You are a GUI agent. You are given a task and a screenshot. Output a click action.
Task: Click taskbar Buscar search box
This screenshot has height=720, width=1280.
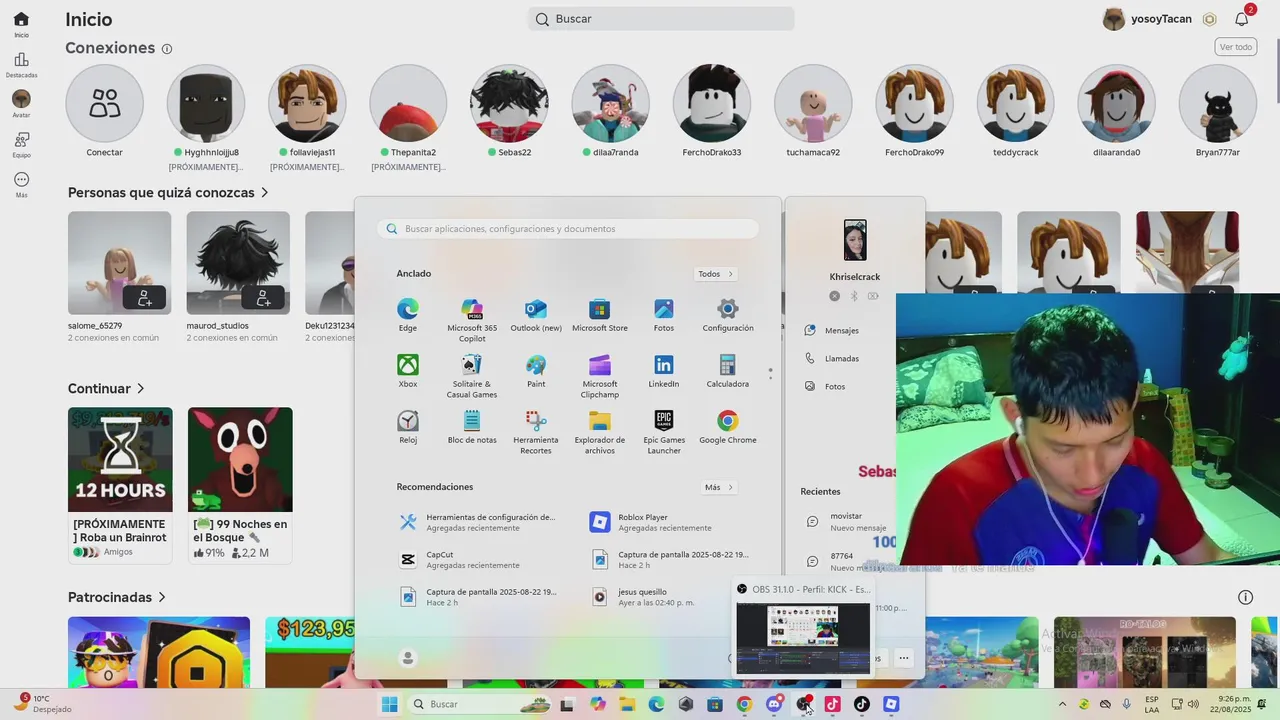click(x=480, y=704)
